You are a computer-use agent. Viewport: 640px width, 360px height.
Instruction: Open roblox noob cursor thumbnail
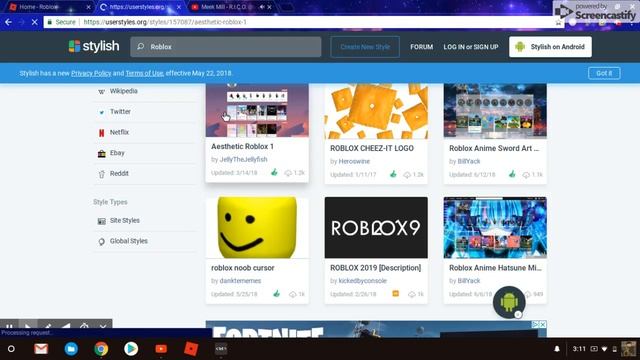click(257, 227)
